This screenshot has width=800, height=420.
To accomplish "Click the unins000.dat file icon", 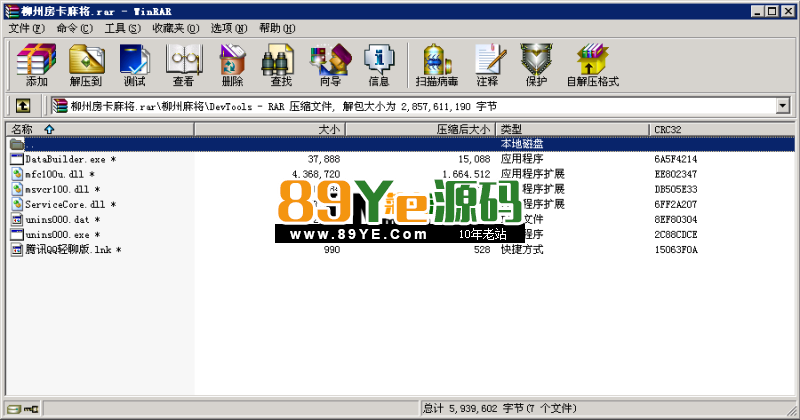I will click(x=17, y=219).
